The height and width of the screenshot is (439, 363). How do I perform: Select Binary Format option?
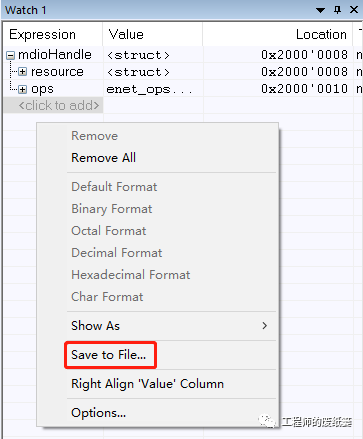click(112, 209)
